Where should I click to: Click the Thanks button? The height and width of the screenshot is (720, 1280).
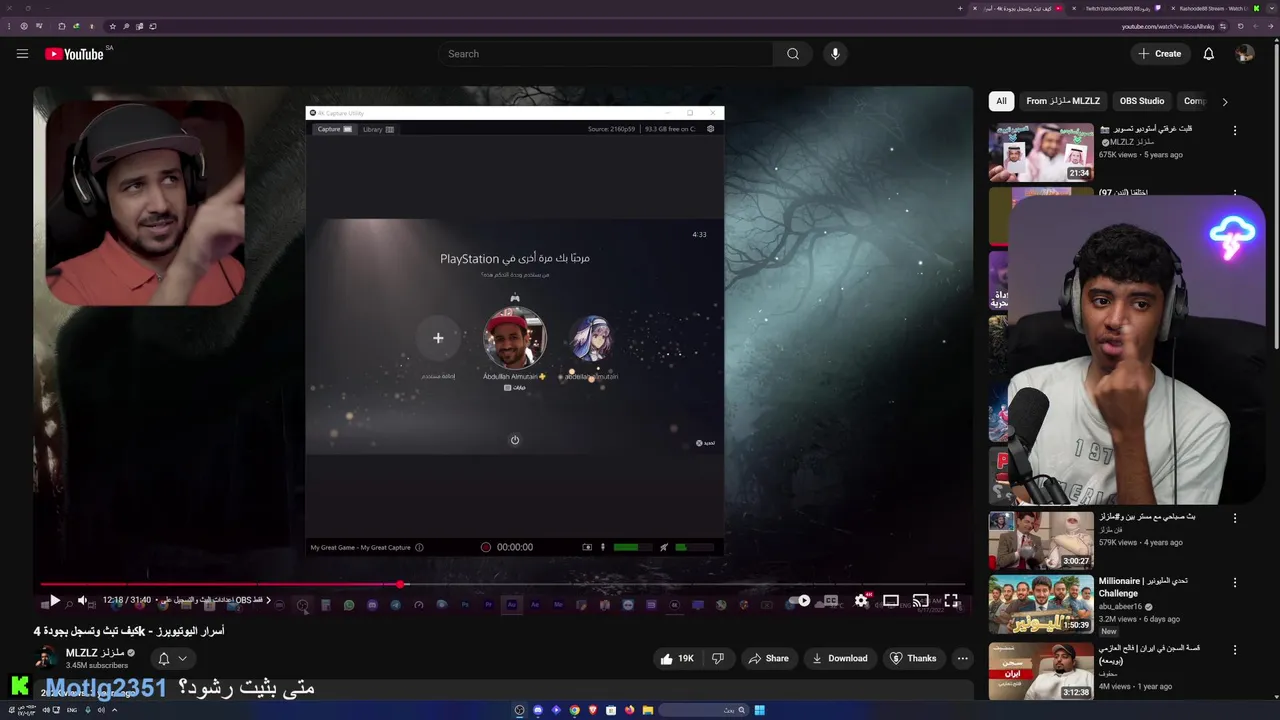pyautogui.click(x=913, y=658)
